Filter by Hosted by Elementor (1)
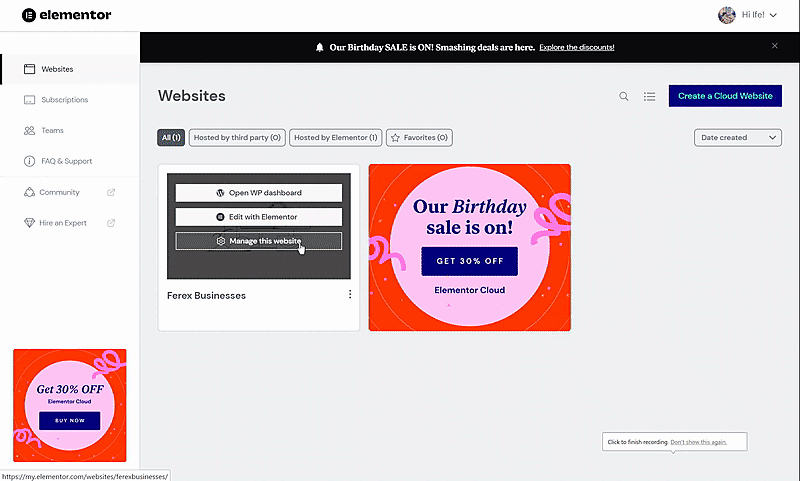 click(335, 137)
